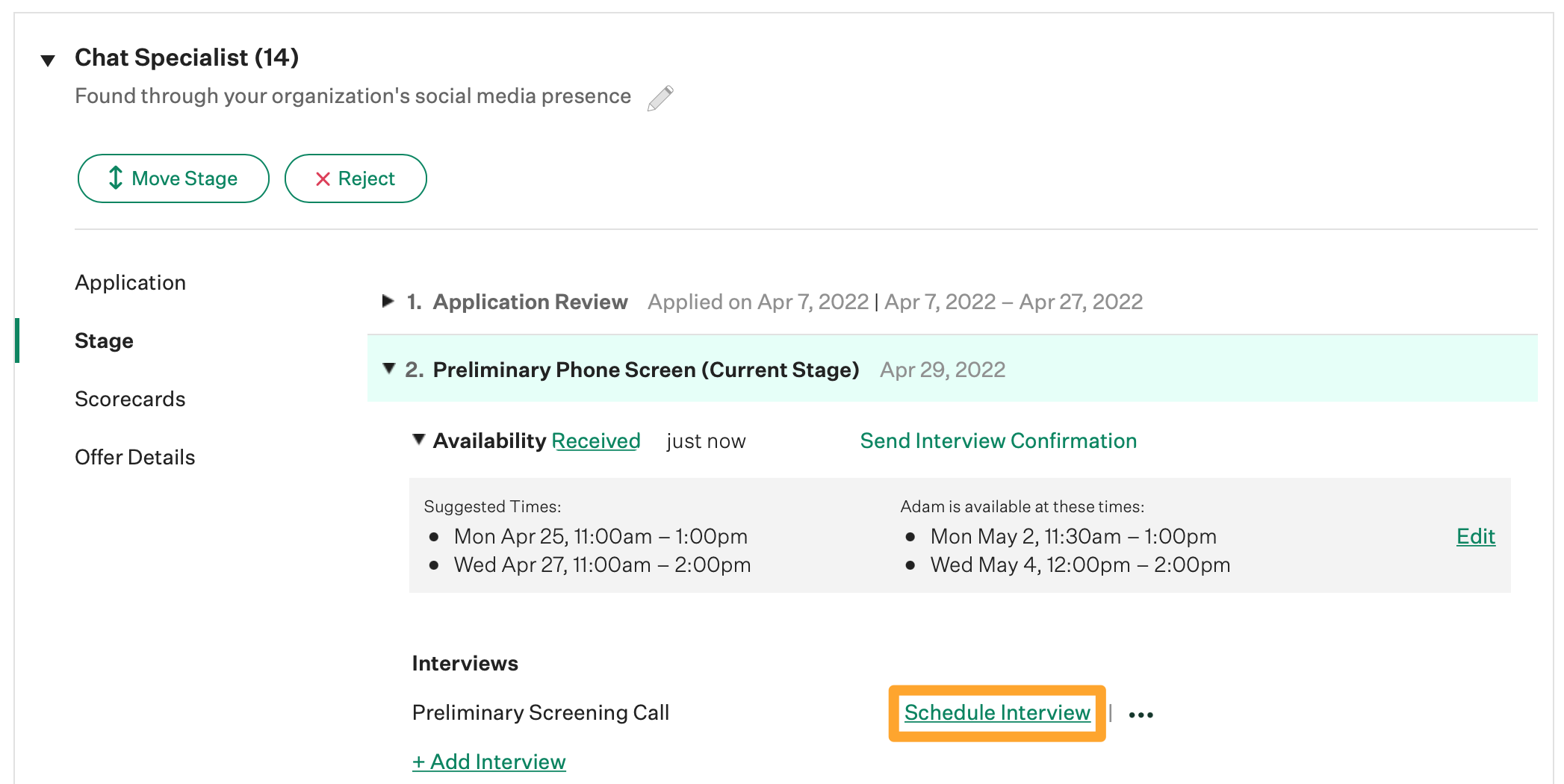Open the Offer Details tab
The height and width of the screenshot is (784, 1564).
click(134, 457)
